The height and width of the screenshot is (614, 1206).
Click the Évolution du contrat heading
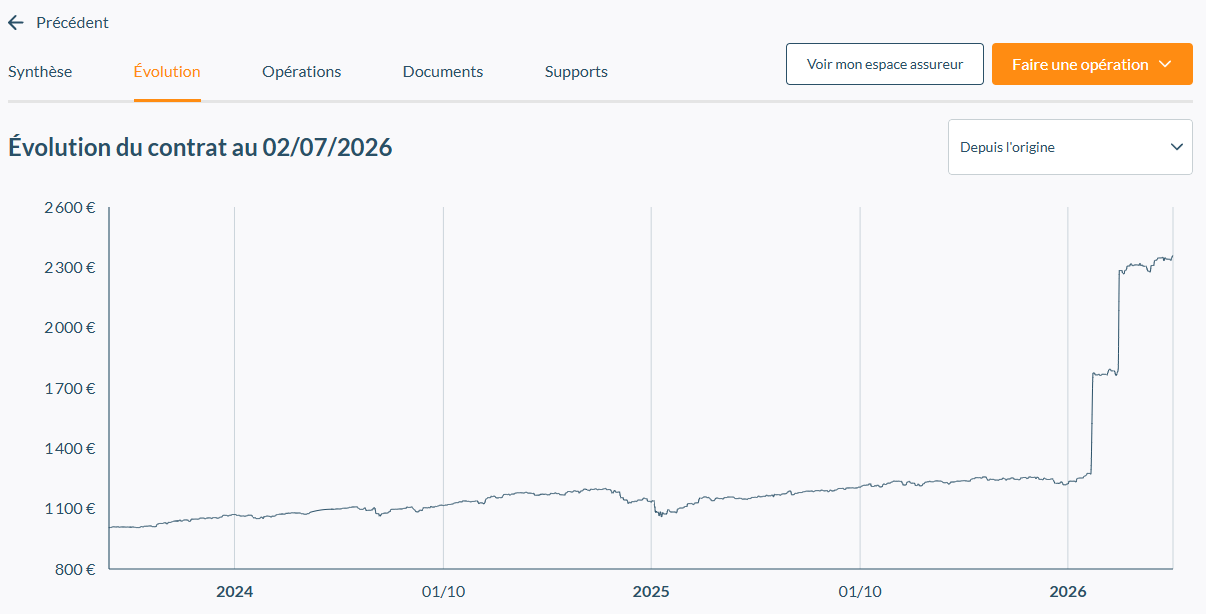point(200,147)
